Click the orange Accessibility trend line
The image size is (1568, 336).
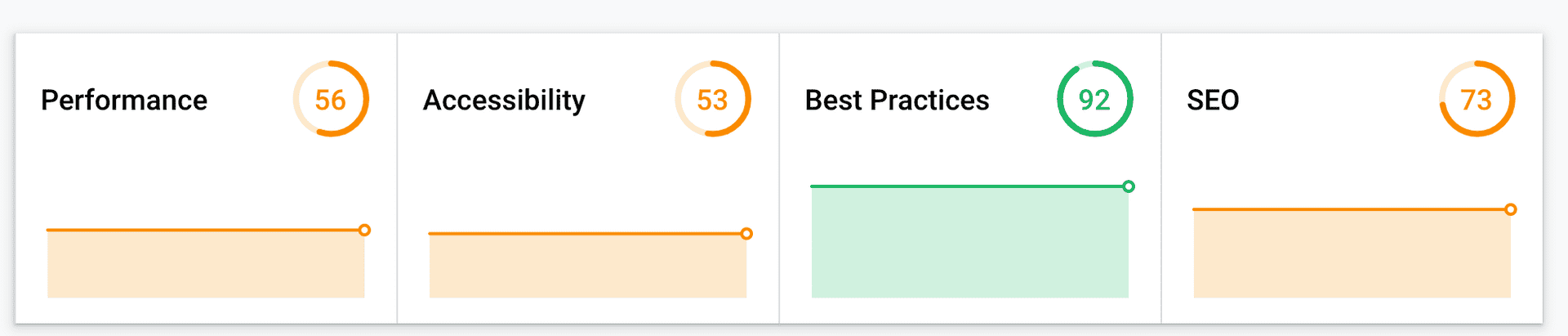click(585, 234)
